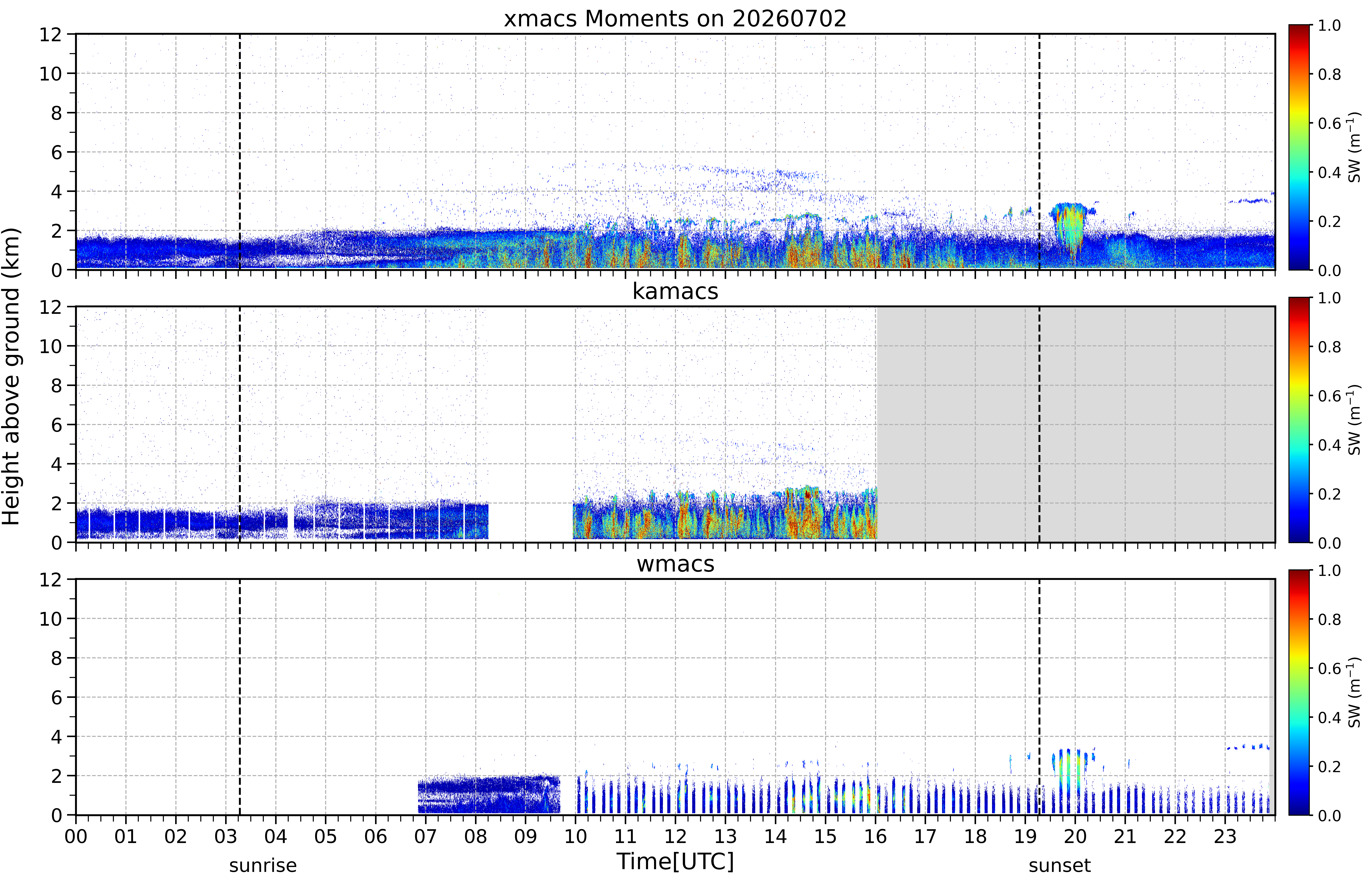Click the "1.0" tick on the wmacs colorbar

point(1329,571)
